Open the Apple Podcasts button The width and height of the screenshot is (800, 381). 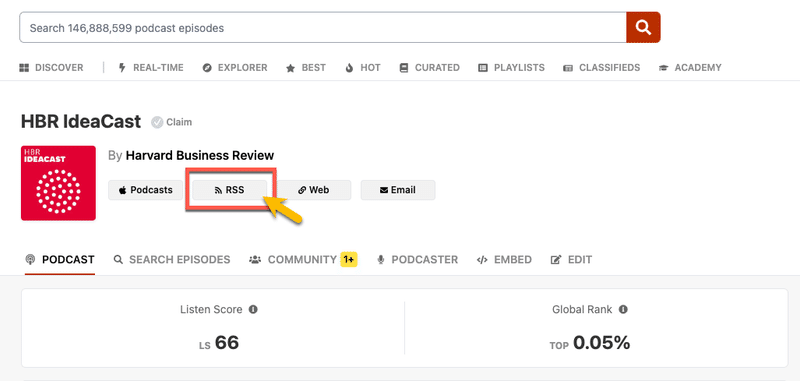click(x=145, y=190)
